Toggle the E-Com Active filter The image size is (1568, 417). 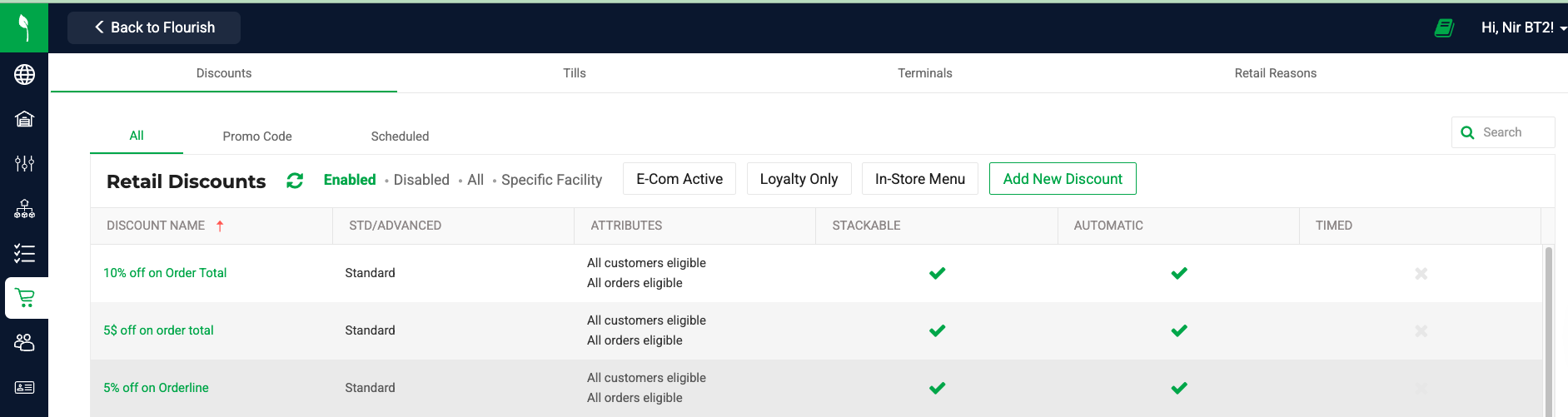click(x=679, y=179)
